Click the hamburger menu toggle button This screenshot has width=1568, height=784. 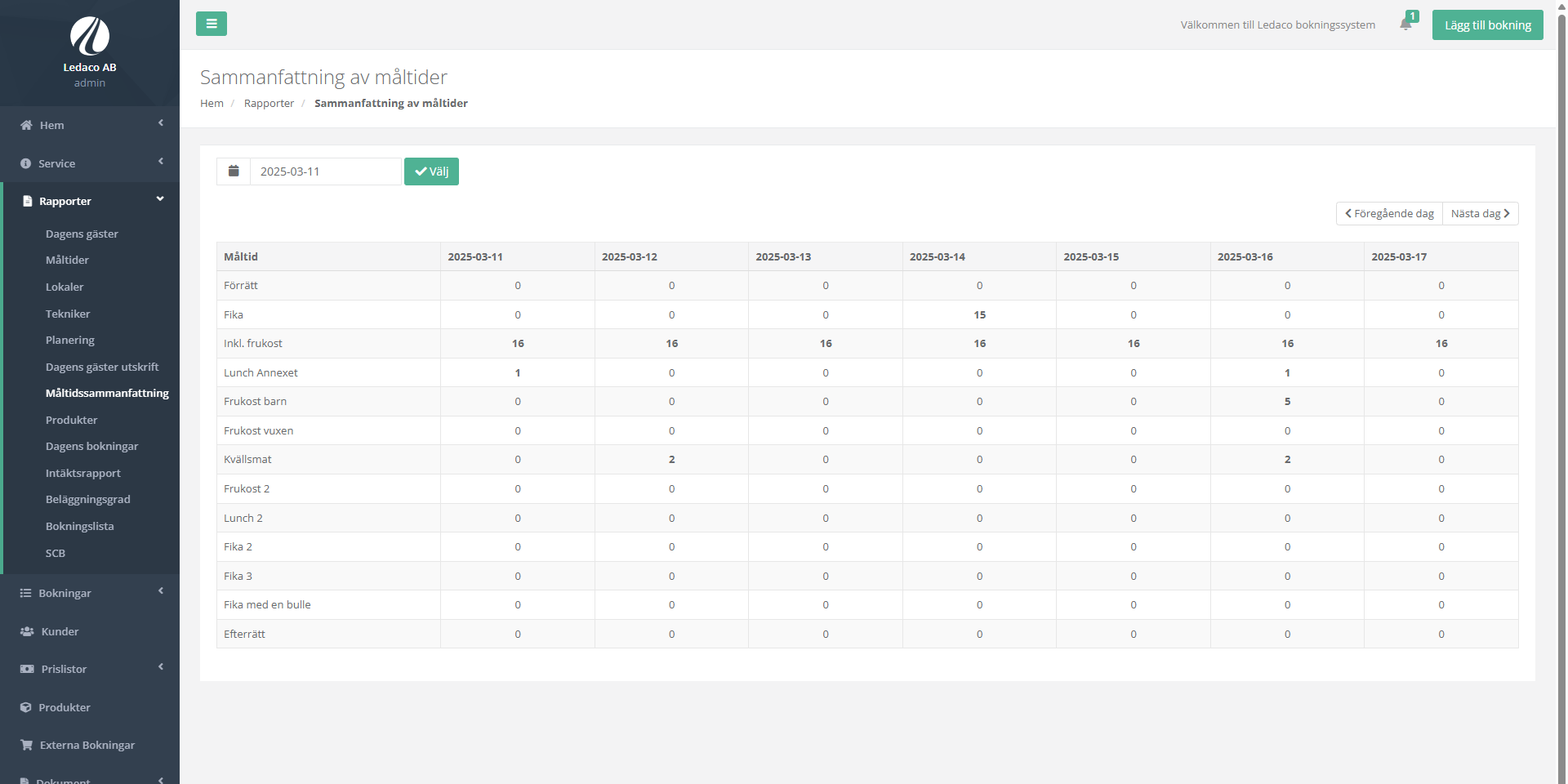[x=211, y=24]
